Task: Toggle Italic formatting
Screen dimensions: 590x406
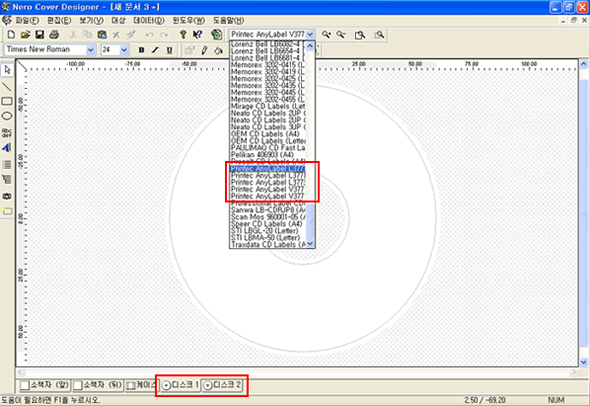Action: [155, 50]
